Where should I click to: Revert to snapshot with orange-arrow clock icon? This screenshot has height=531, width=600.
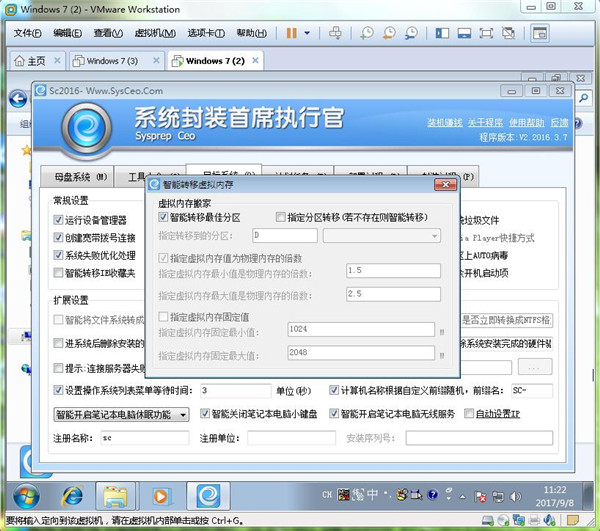pos(389,33)
